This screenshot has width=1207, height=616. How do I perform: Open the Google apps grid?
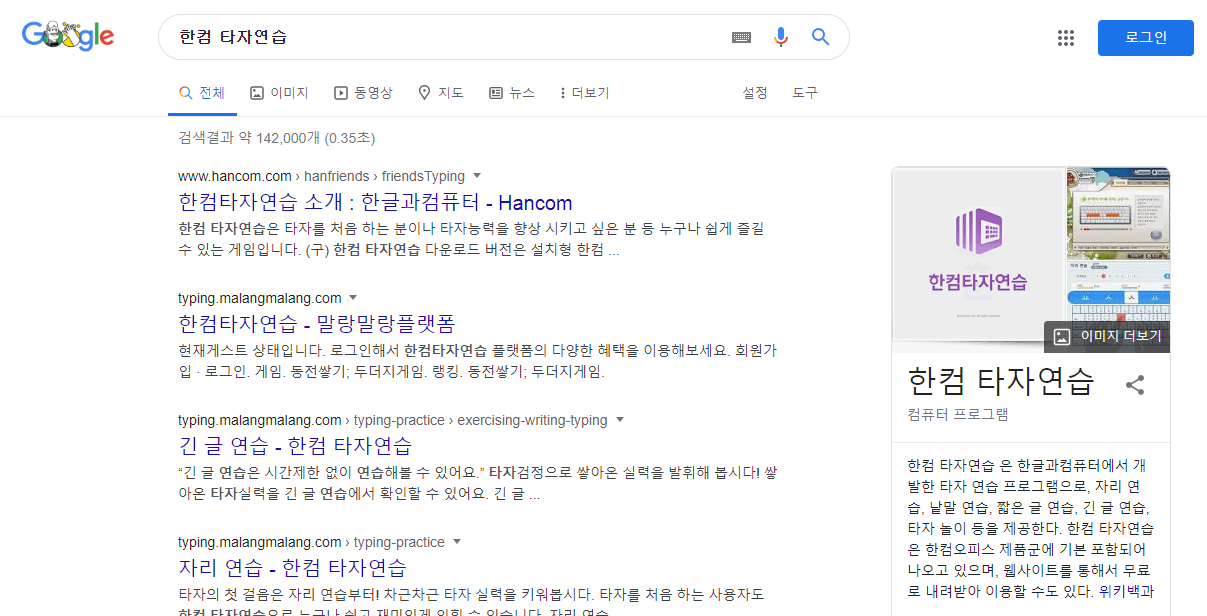1066,38
